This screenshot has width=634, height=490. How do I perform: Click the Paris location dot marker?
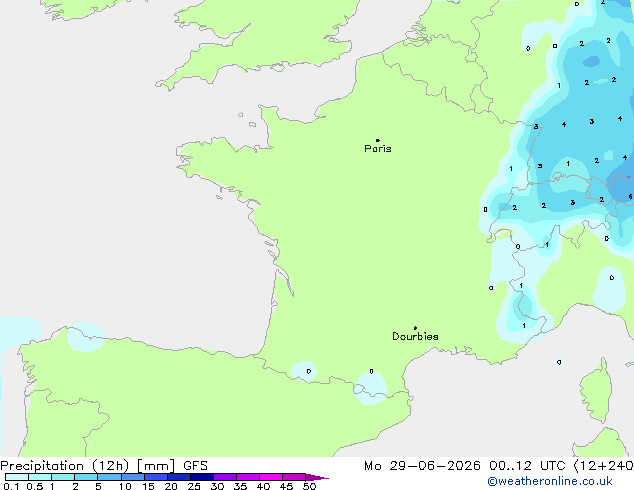click(x=378, y=140)
